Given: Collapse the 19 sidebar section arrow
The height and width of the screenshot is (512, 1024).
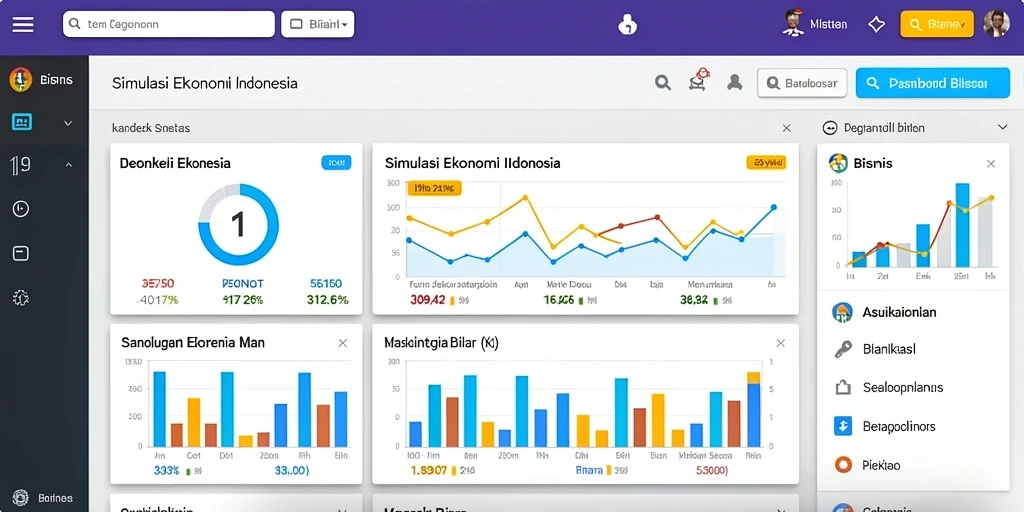Looking at the screenshot, I should tap(68, 166).
